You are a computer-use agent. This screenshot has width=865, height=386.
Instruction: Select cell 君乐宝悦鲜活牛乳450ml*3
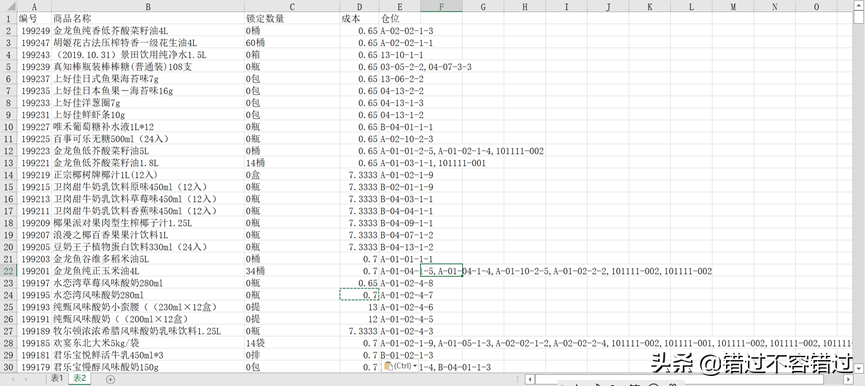(x=148, y=355)
